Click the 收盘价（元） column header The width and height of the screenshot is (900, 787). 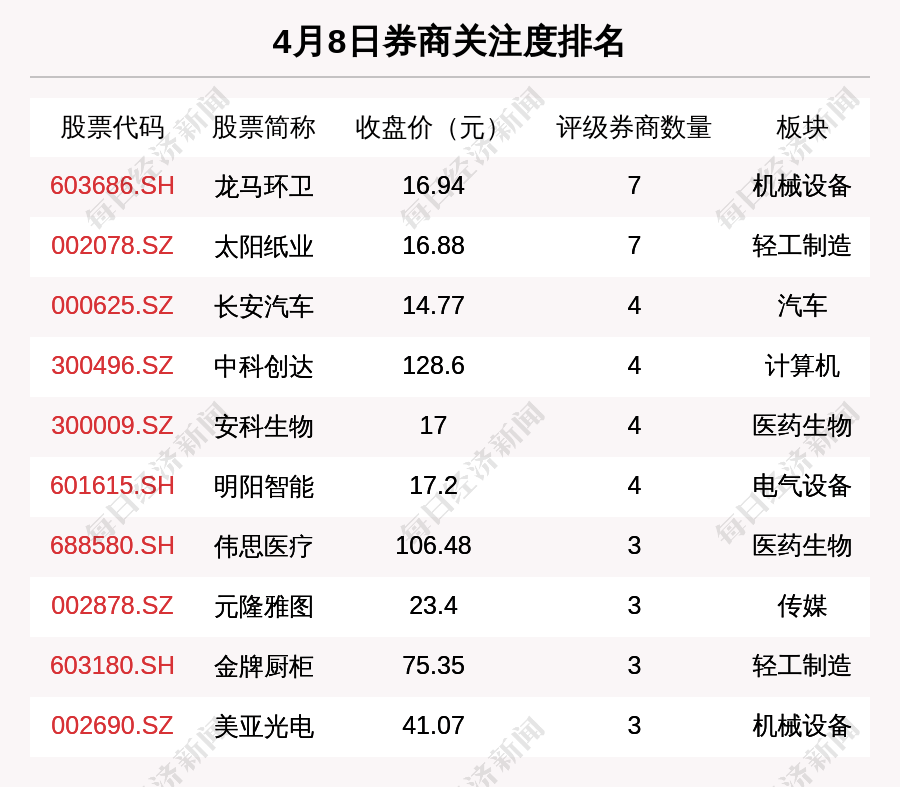click(x=433, y=128)
